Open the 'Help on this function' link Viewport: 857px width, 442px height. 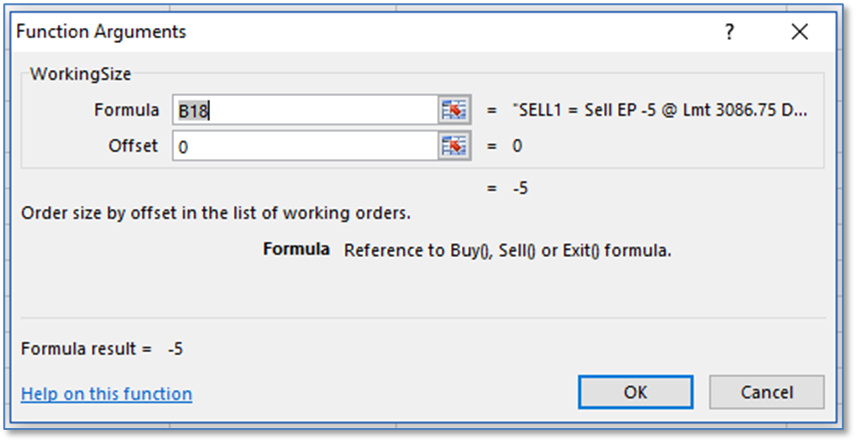(x=106, y=394)
